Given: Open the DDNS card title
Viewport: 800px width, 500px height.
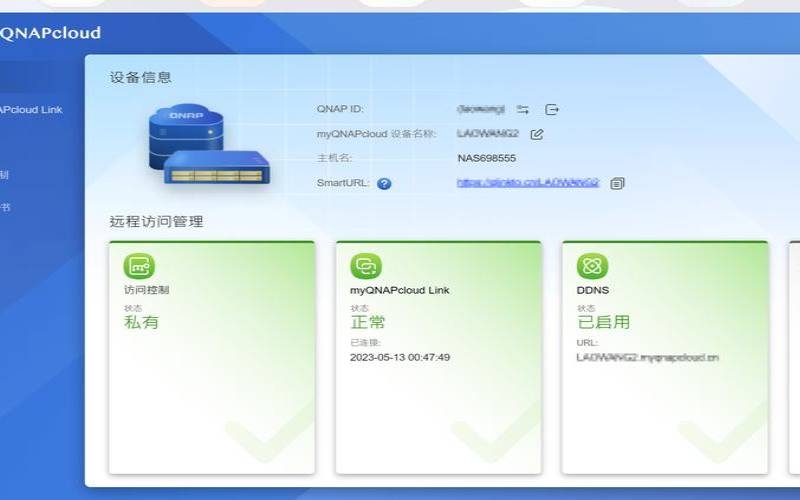Looking at the screenshot, I should point(593,290).
